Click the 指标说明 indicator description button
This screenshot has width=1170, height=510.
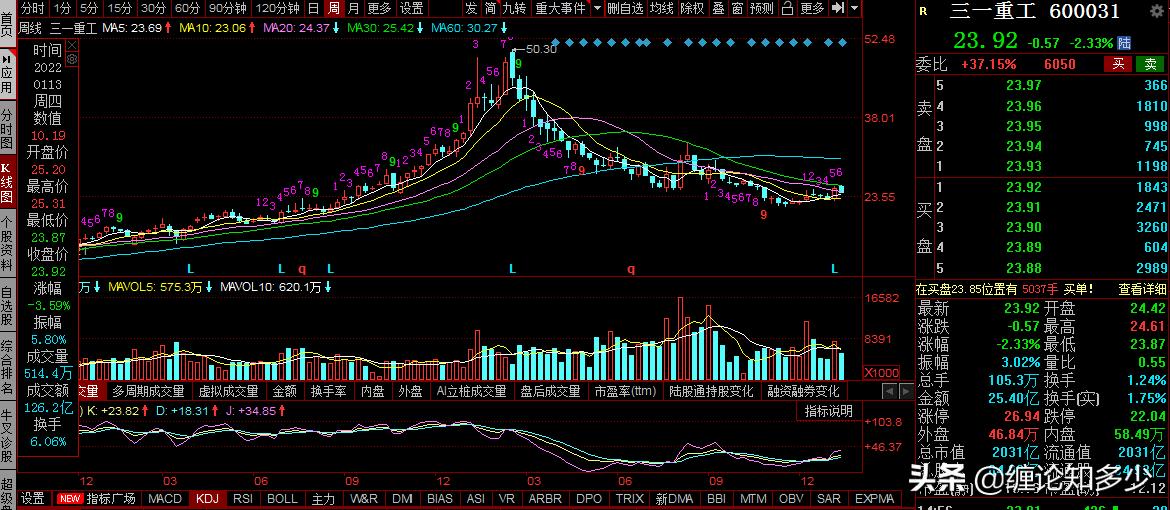(x=829, y=411)
